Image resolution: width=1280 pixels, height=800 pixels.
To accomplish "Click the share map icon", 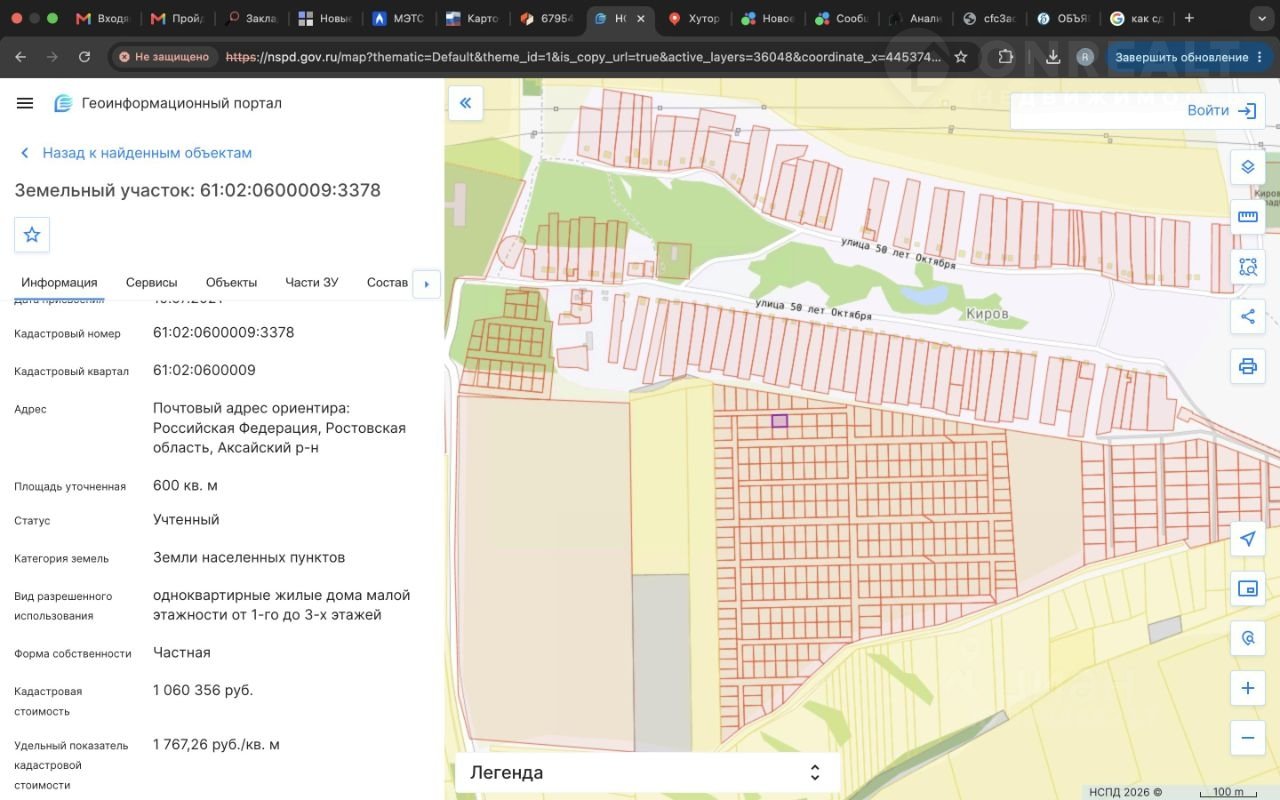I will pos(1247,317).
